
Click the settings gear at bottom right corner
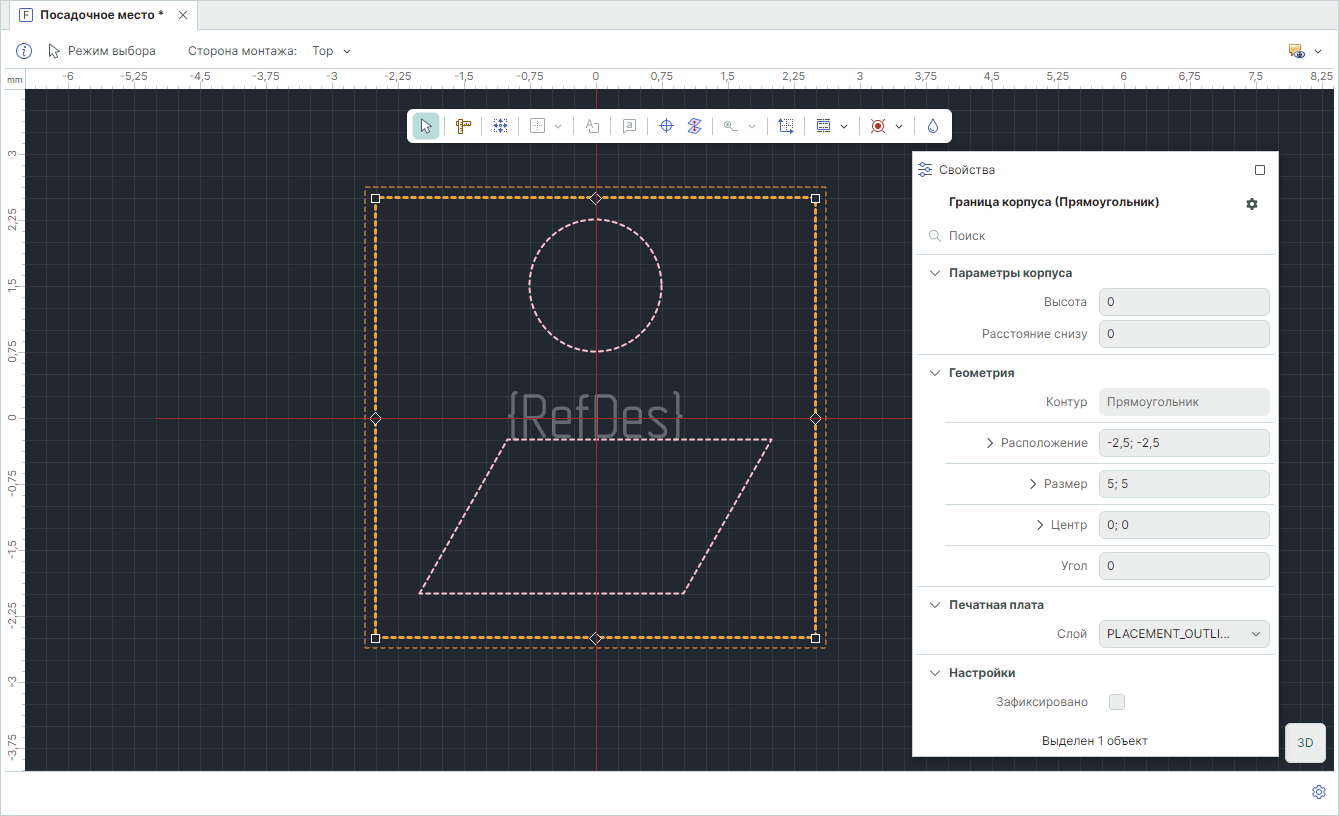tap(1318, 792)
